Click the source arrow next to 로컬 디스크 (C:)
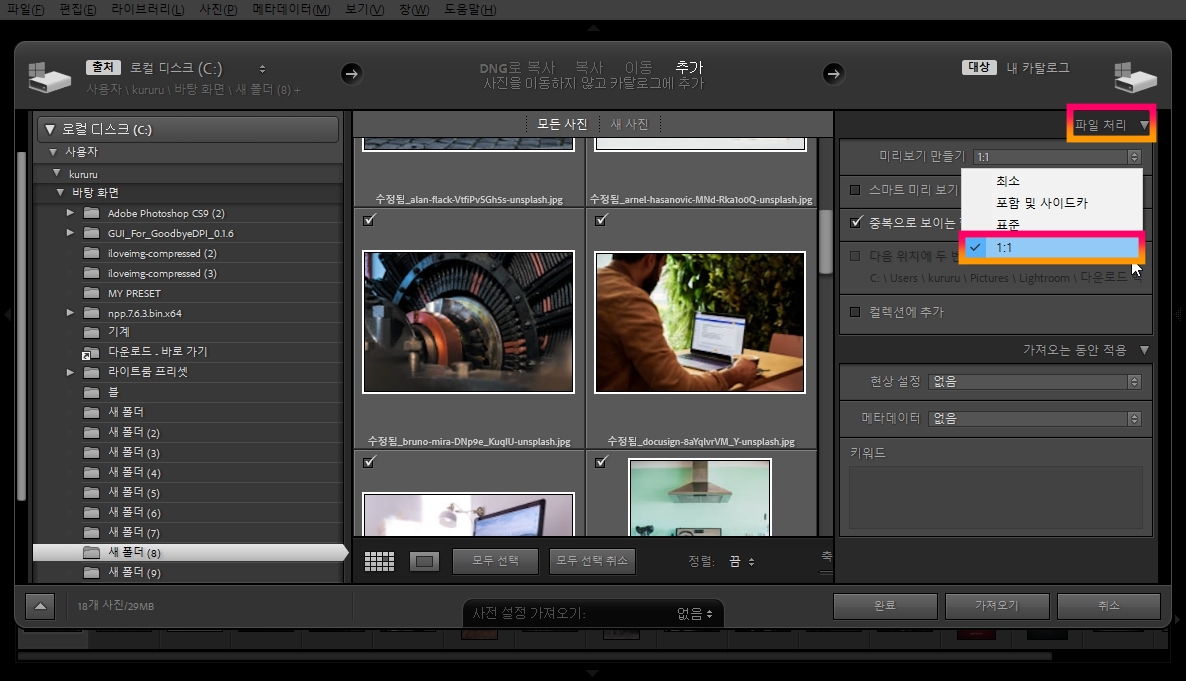 point(351,73)
